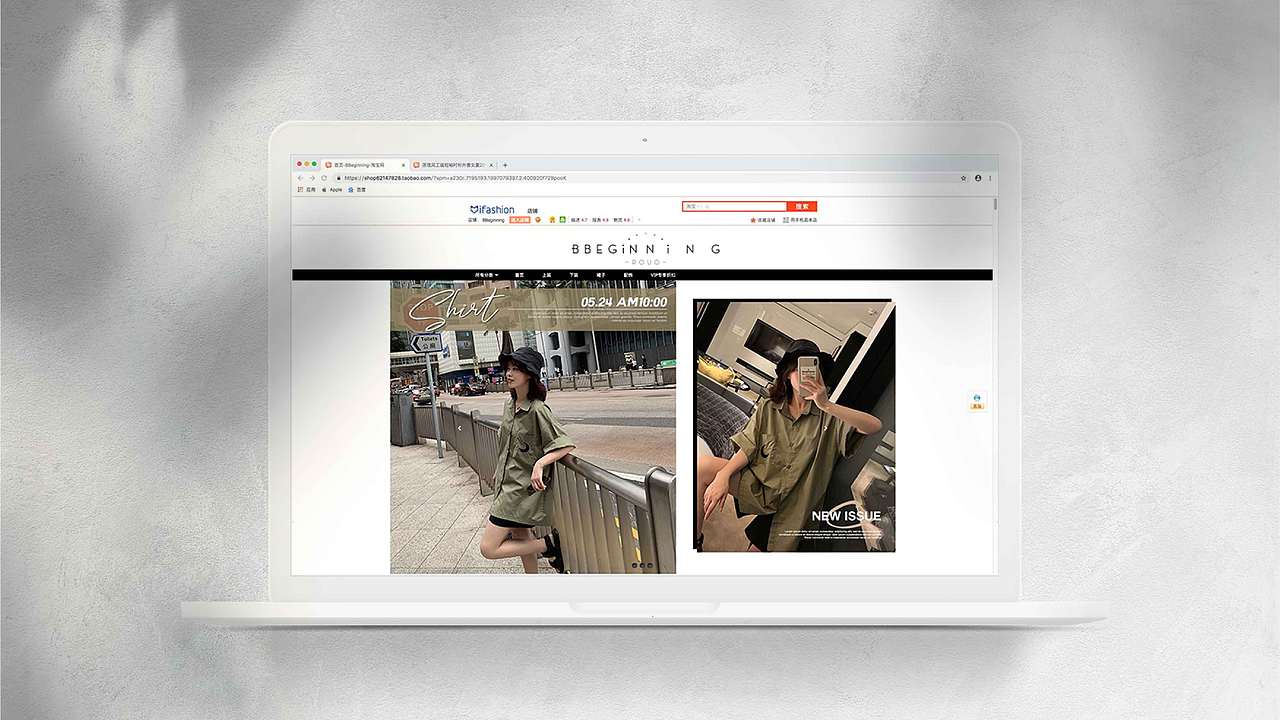Viewport: 1280px width, 720px height.
Task: Click the floating side widget at the page's right edge
Action: (977, 401)
